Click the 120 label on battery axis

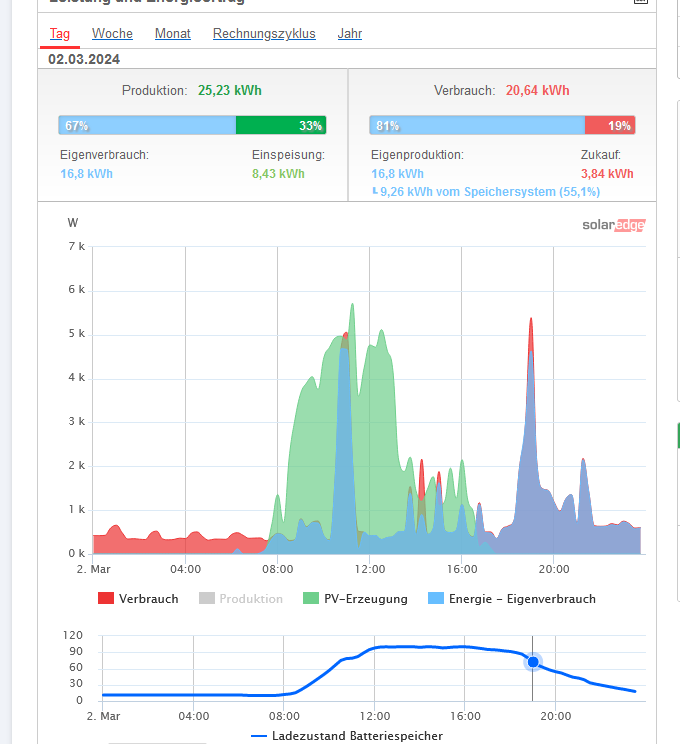[73, 635]
